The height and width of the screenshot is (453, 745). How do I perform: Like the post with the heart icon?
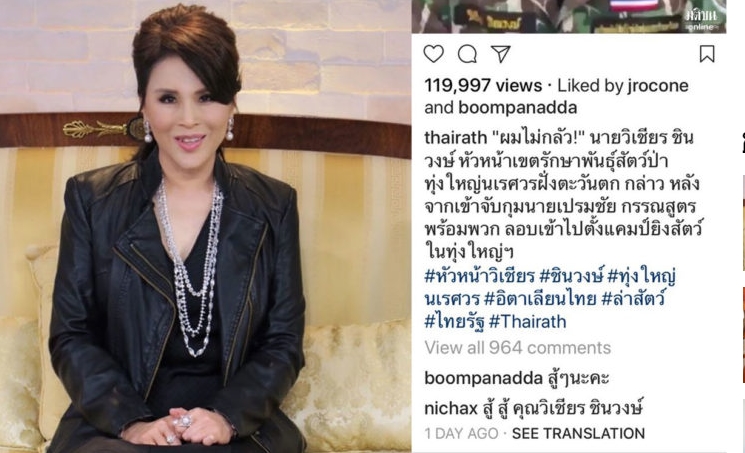pyautogui.click(x=433, y=54)
